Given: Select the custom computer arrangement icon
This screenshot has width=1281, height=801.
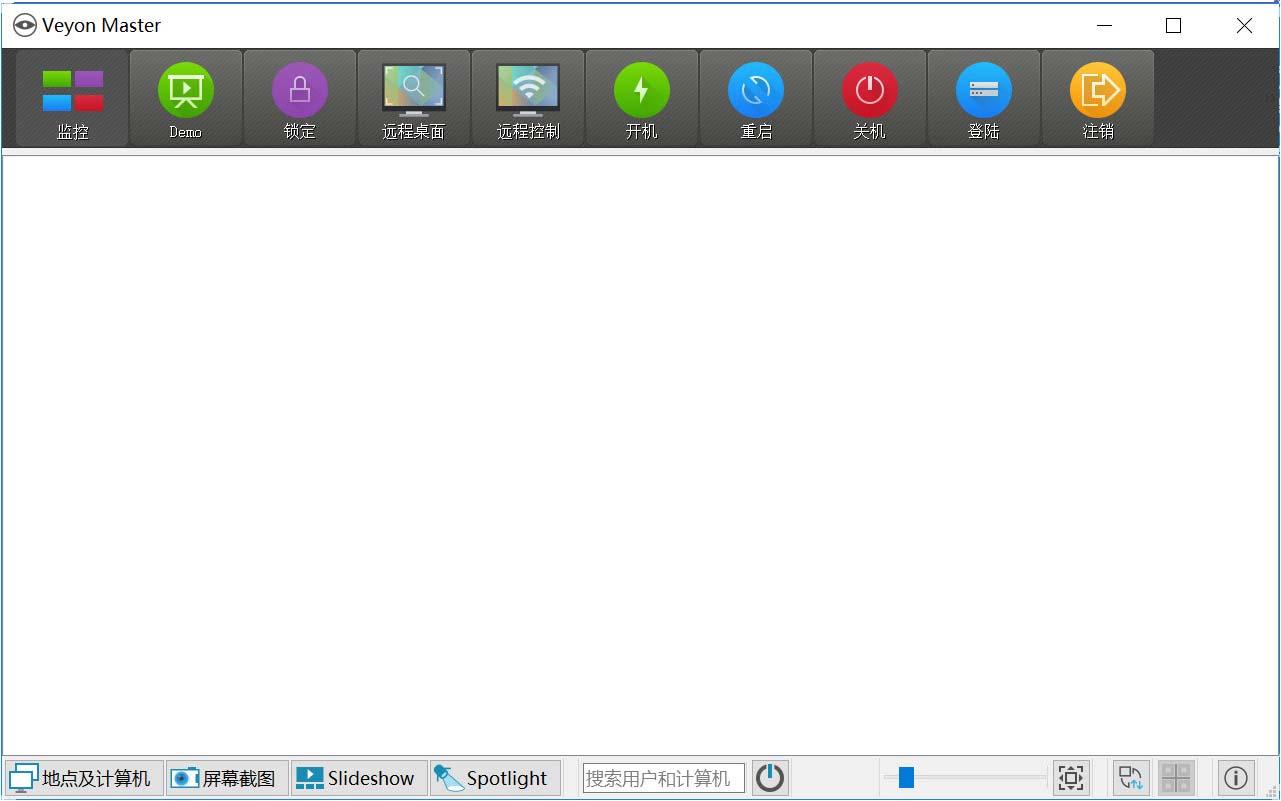Looking at the screenshot, I should tap(1175, 777).
